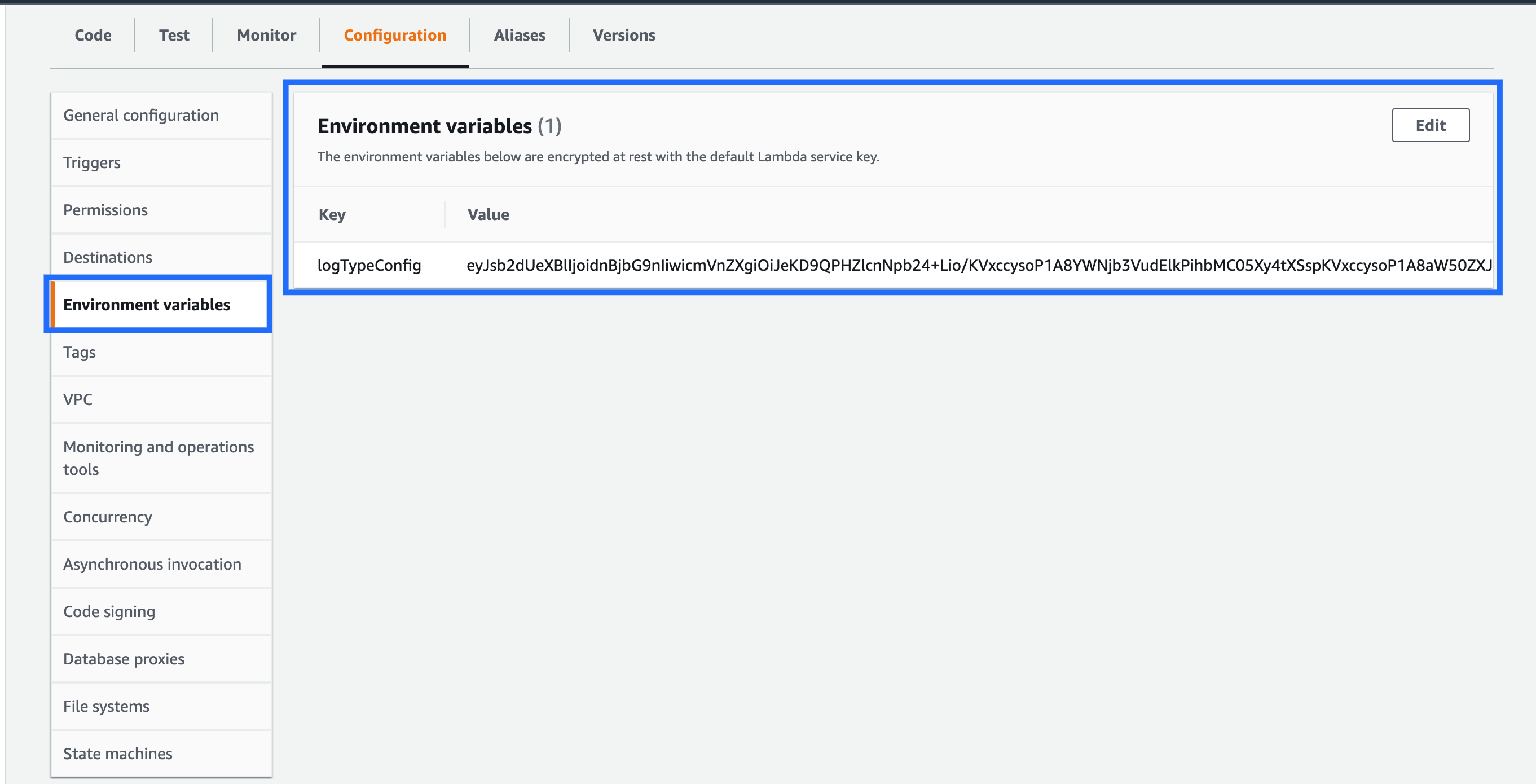Viewport: 1536px width, 784px height.
Task: Select Environment variables sidebar item
Action: pos(147,305)
